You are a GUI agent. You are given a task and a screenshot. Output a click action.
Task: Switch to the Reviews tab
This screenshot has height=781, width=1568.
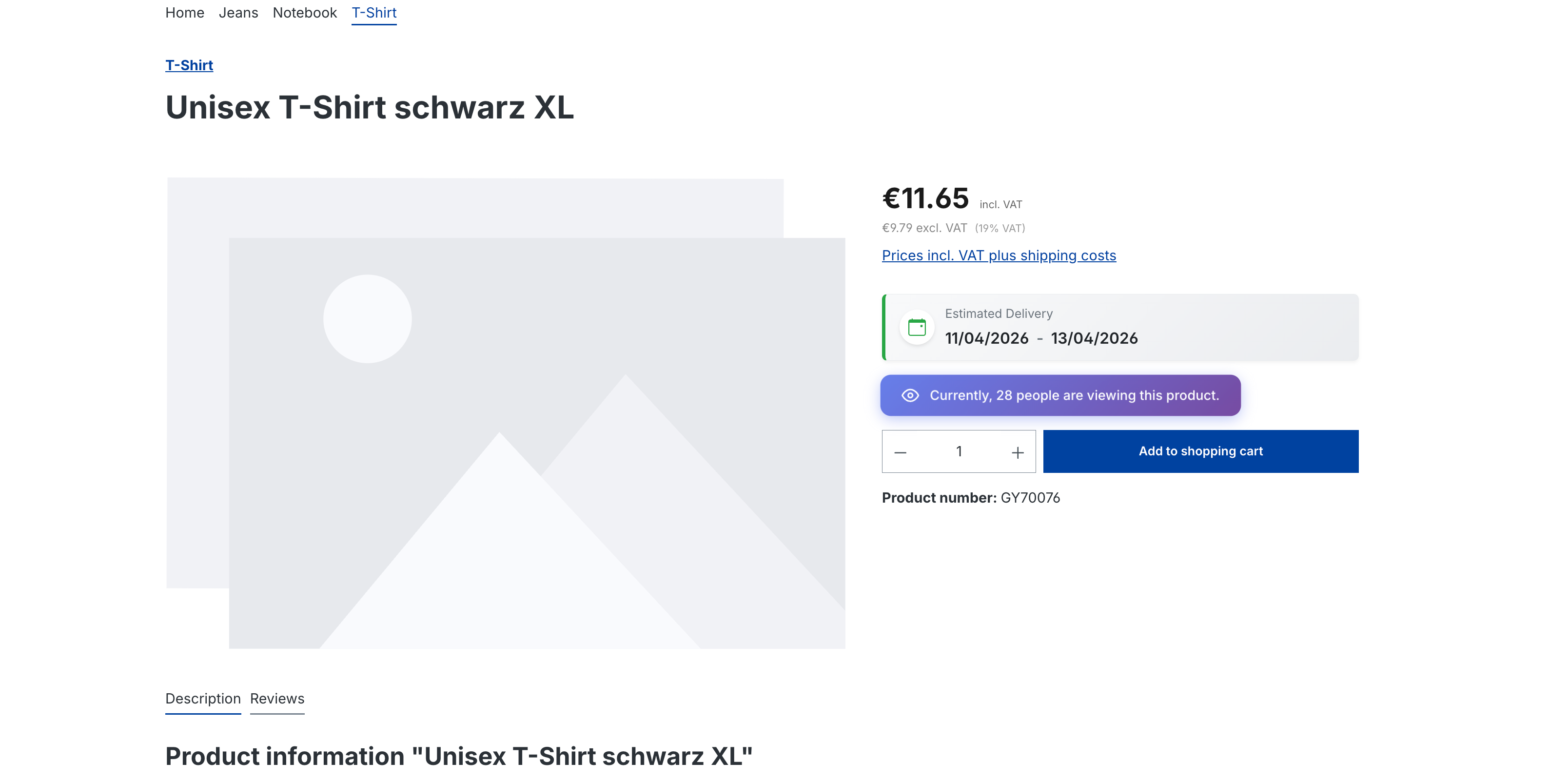point(277,699)
